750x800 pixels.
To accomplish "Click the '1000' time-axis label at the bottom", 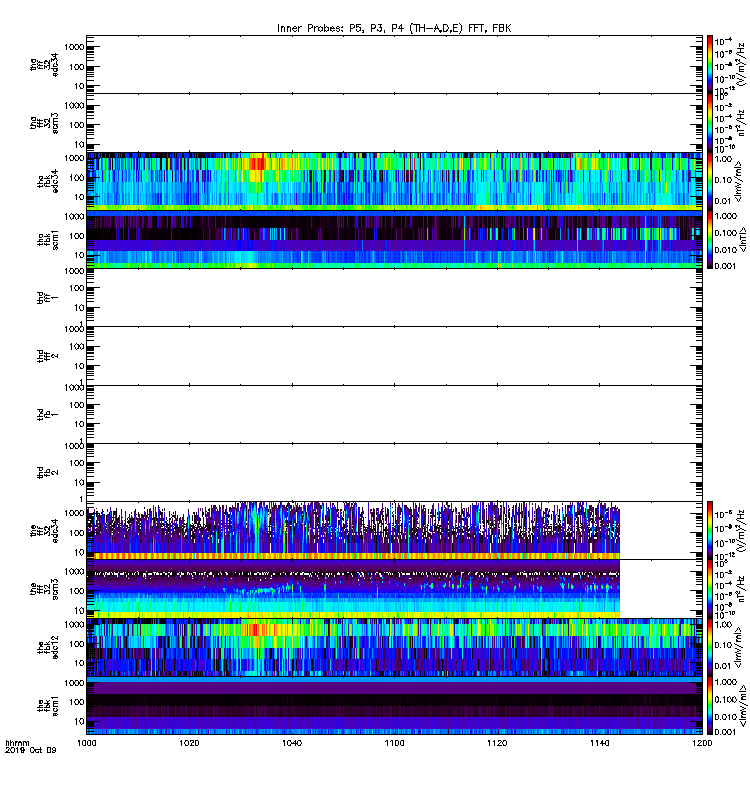I will 86,743.
